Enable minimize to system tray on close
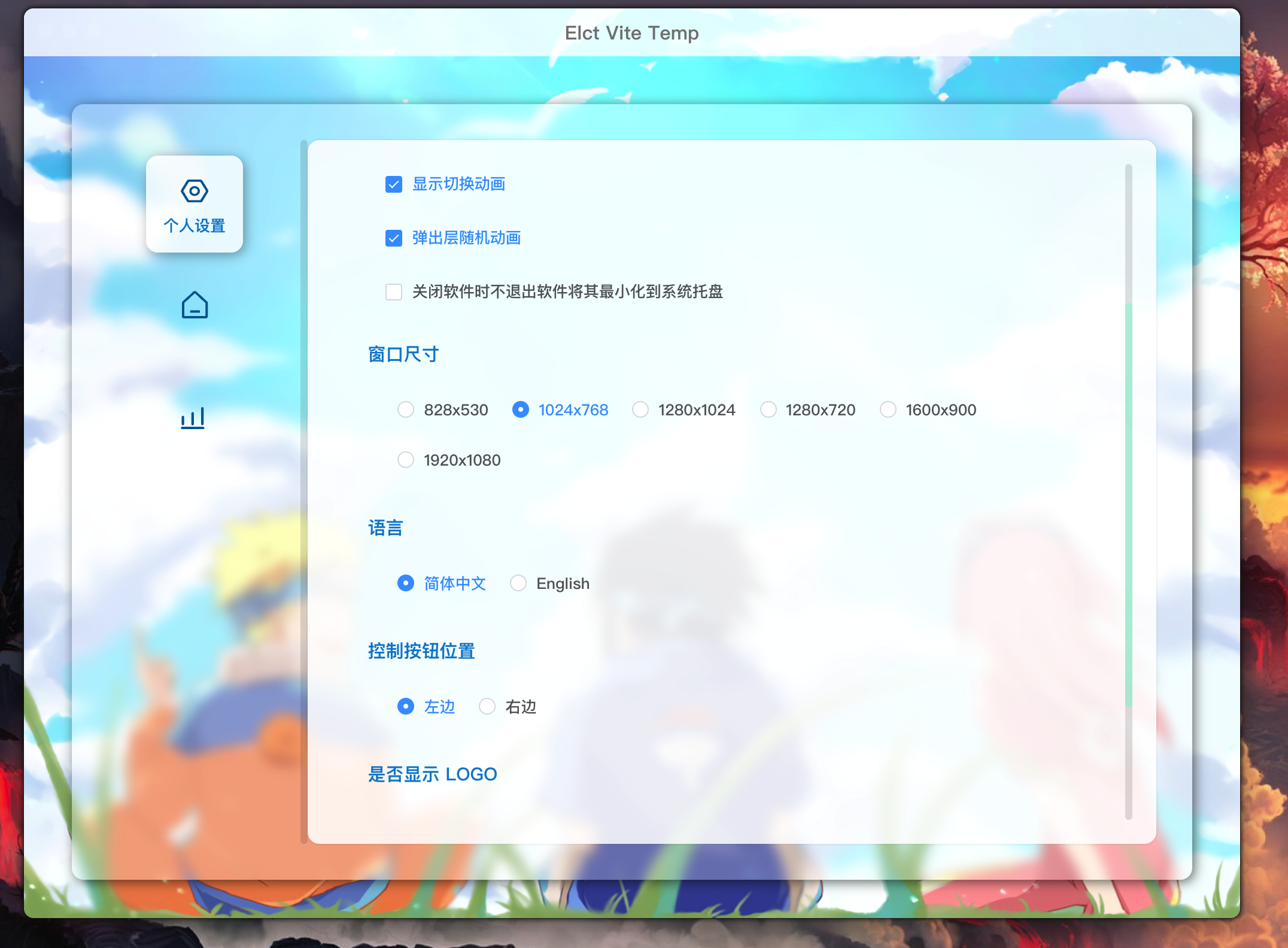 tap(393, 292)
